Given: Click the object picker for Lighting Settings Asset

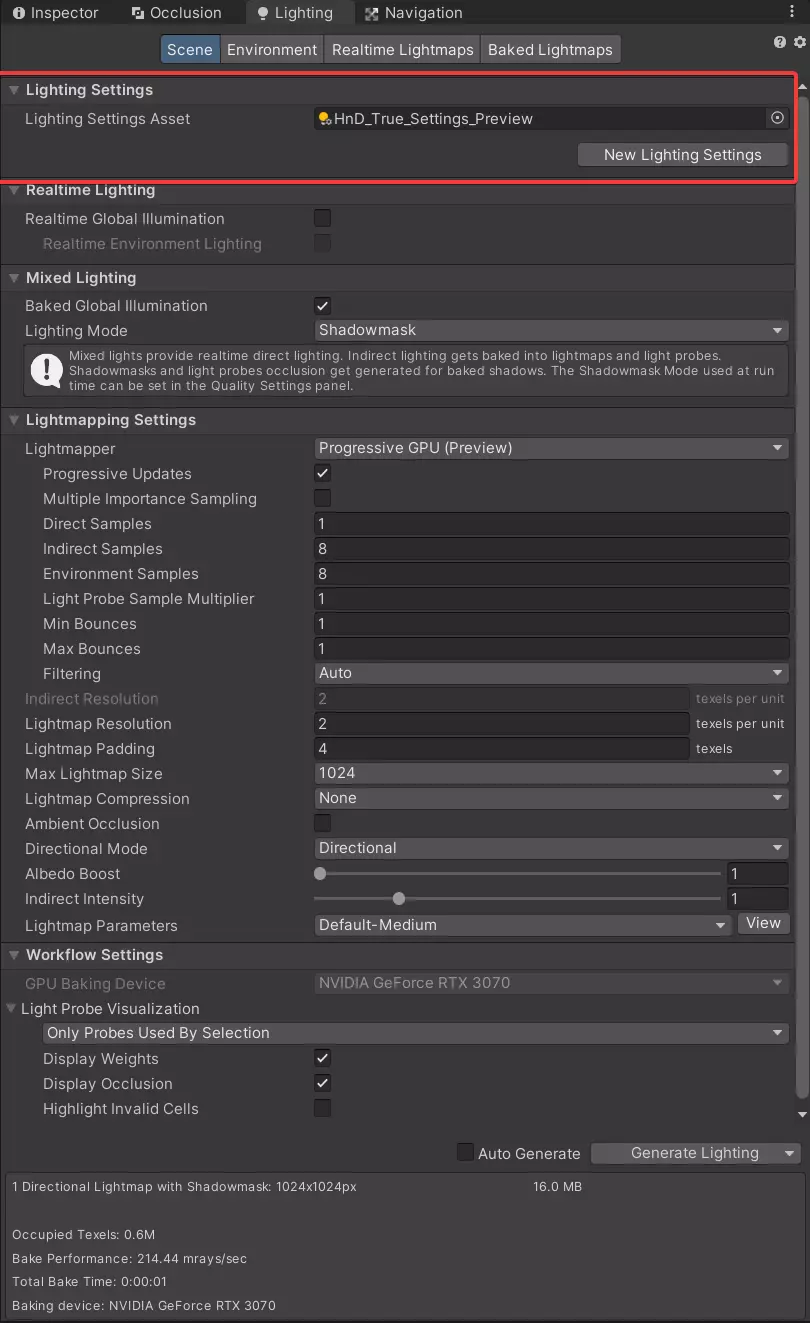Looking at the screenshot, I should 777,118.
